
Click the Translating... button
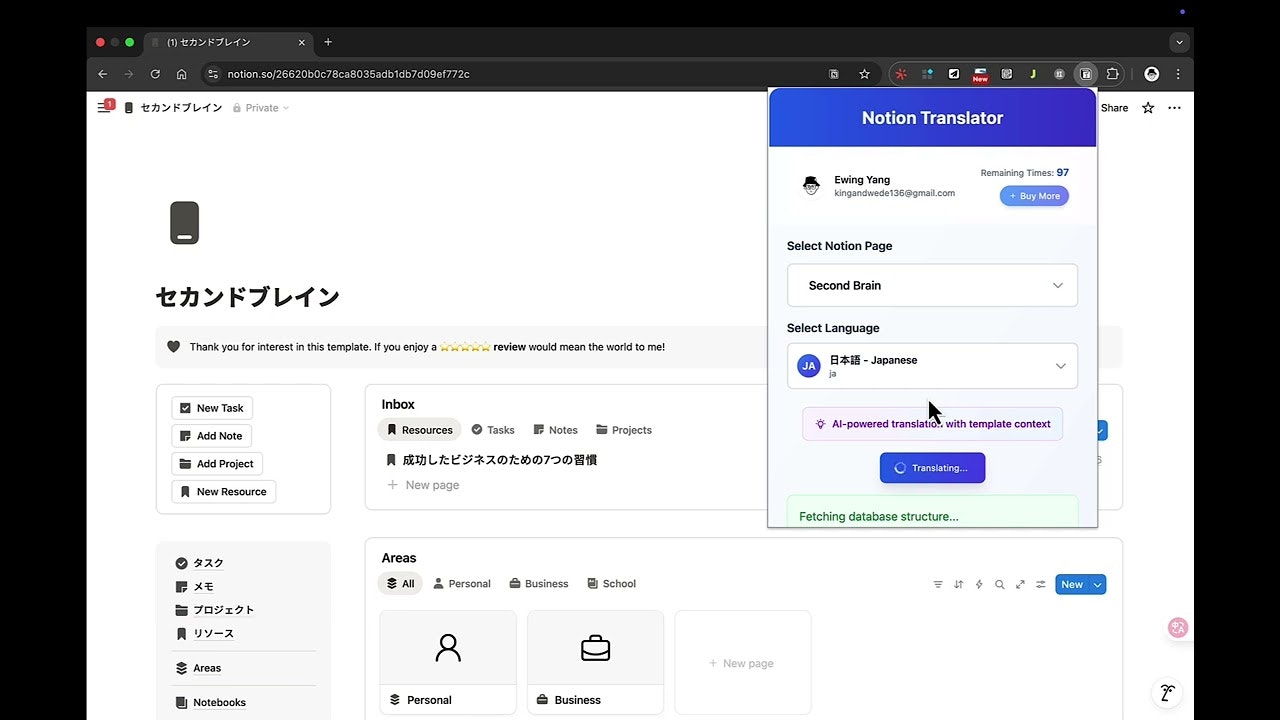[932, 468]
